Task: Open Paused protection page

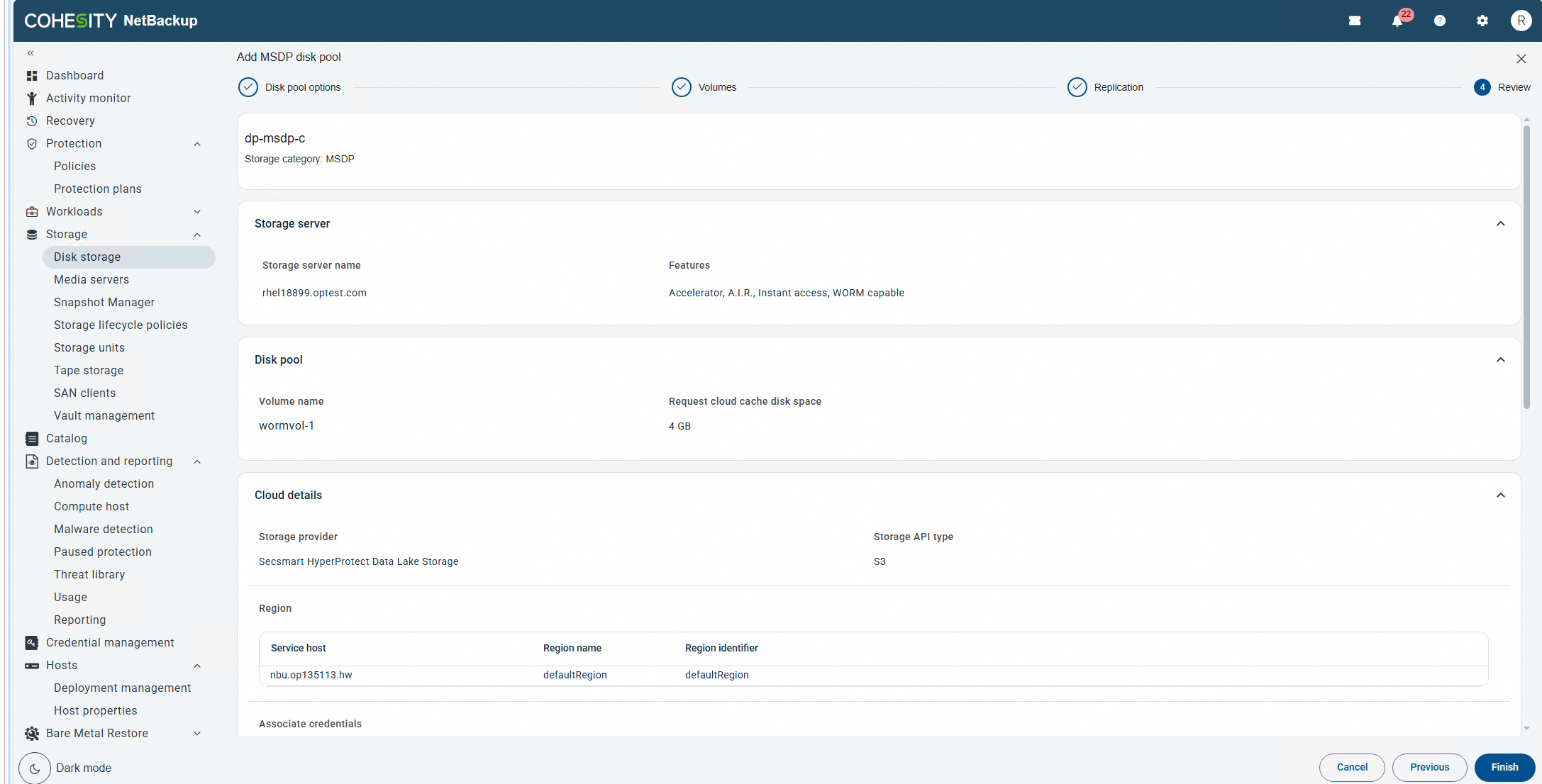Action: [x=103, y=551]
